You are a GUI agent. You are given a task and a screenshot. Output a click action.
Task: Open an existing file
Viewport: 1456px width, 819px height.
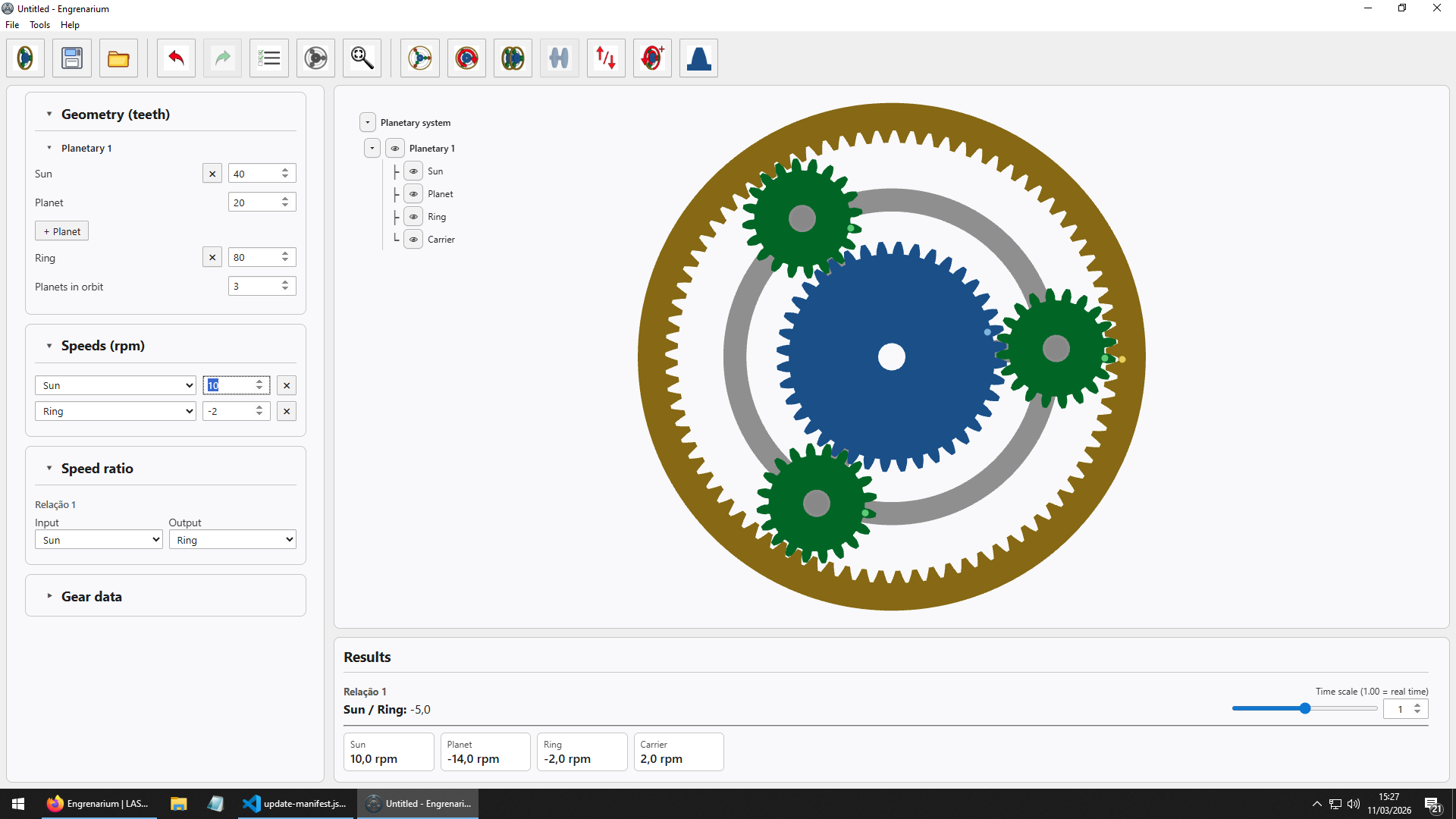pyautogui.click(x=118, y=58)
